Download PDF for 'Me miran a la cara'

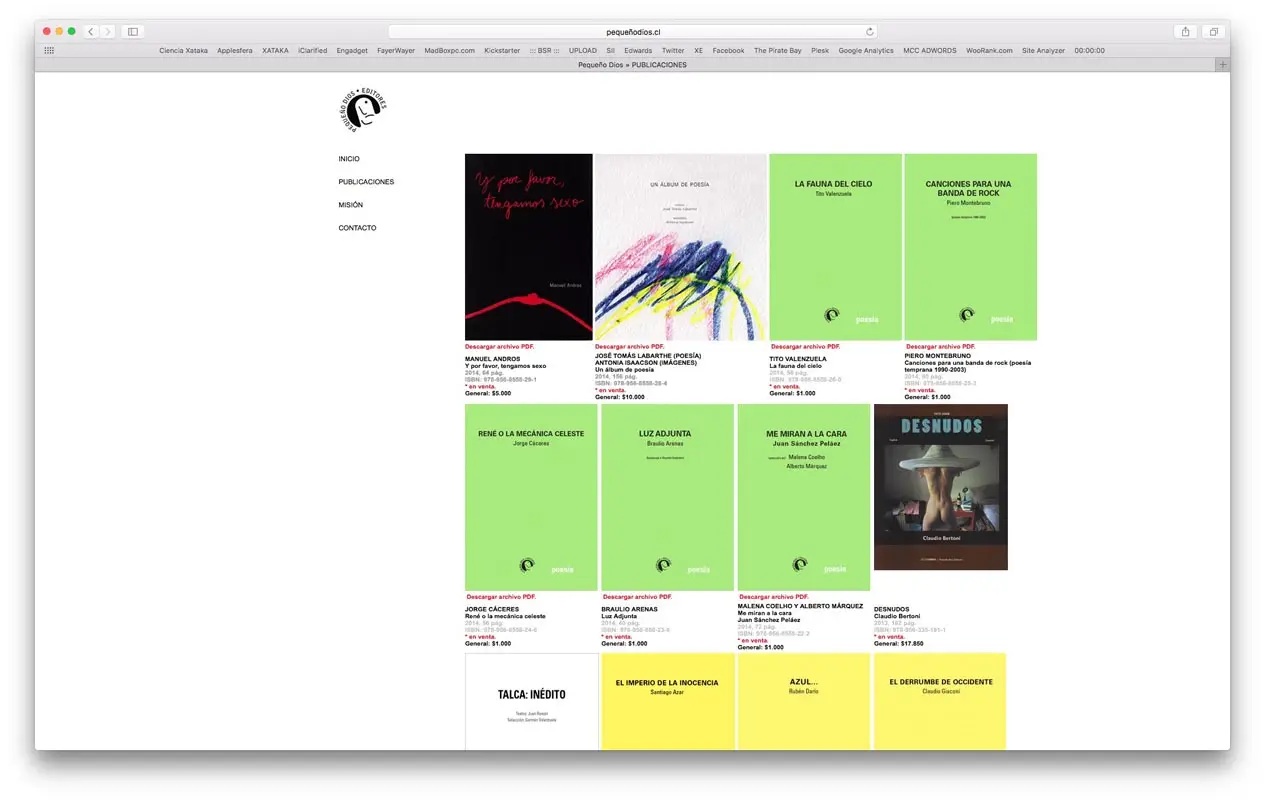point(774,597)
